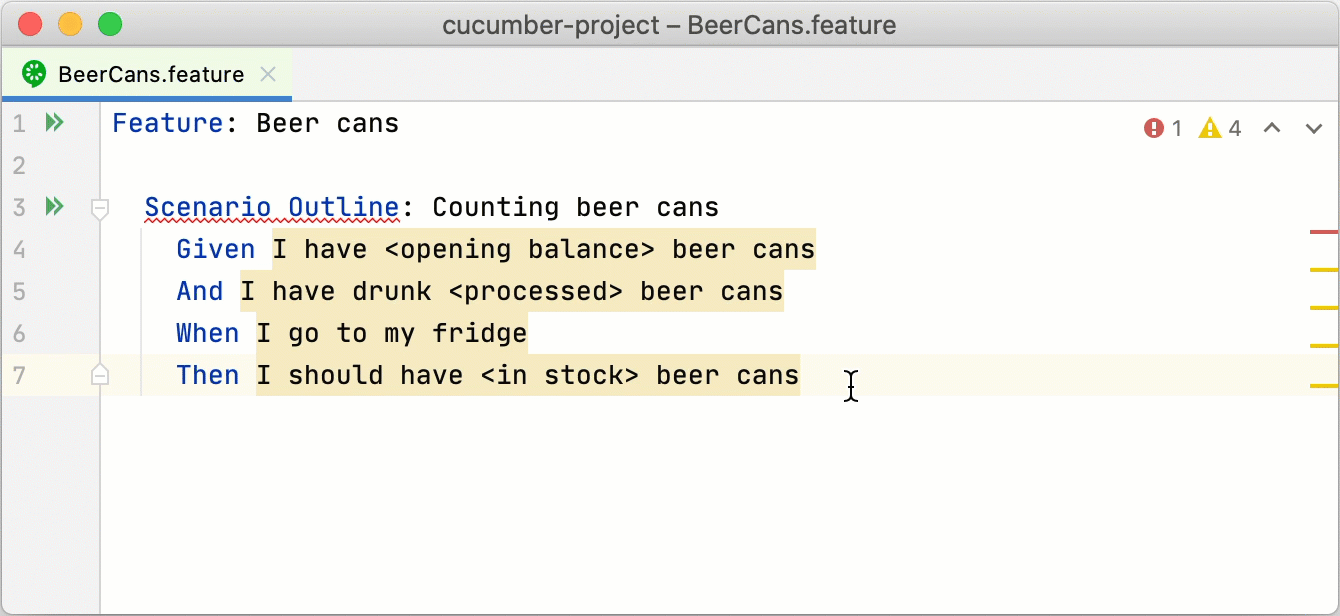Click the Cucumber icon on the file tab
The width and height of the screenshot is (1340, 616).
[34, 74]
